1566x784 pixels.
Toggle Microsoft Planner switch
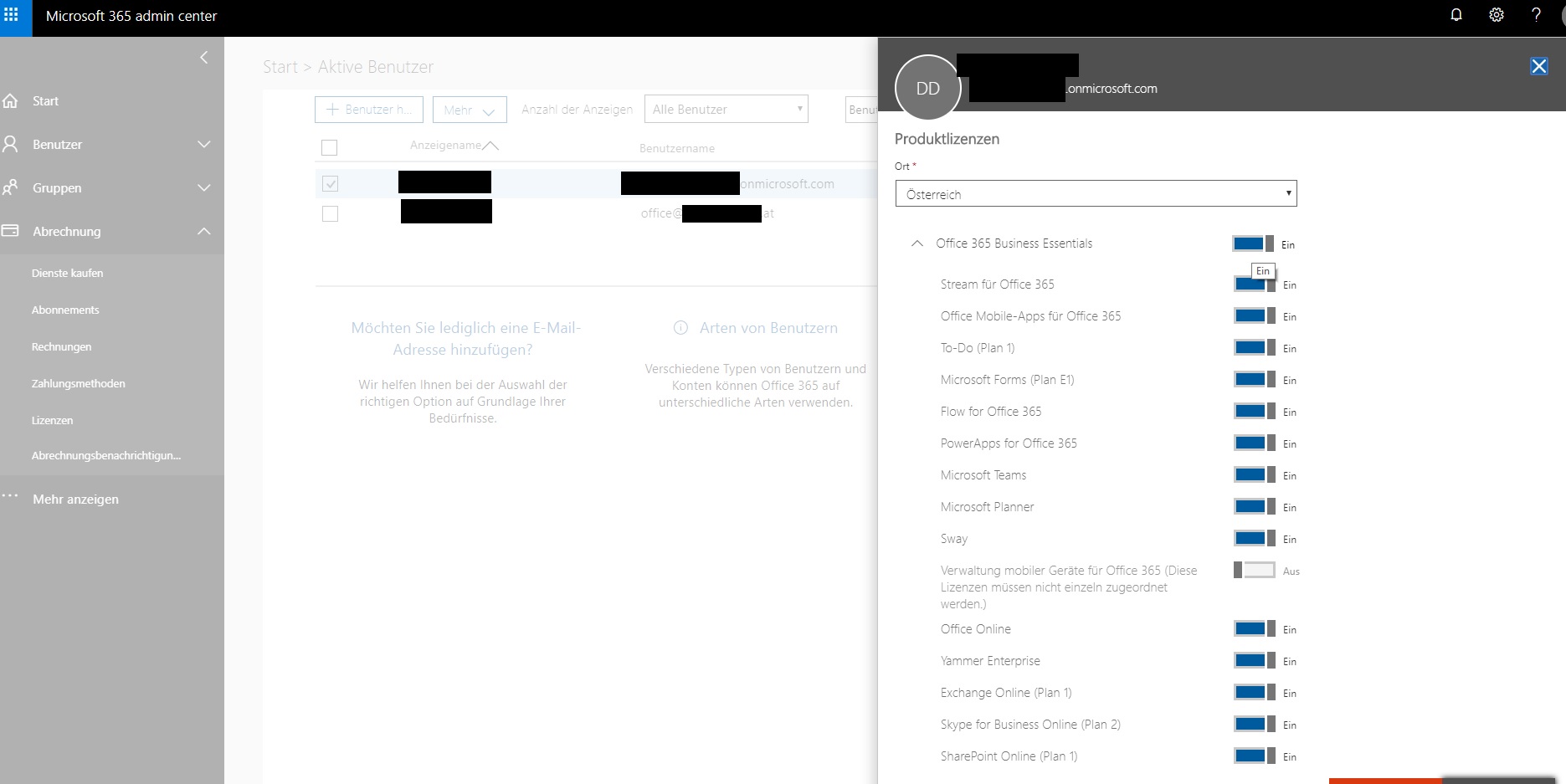(1255, 506)
